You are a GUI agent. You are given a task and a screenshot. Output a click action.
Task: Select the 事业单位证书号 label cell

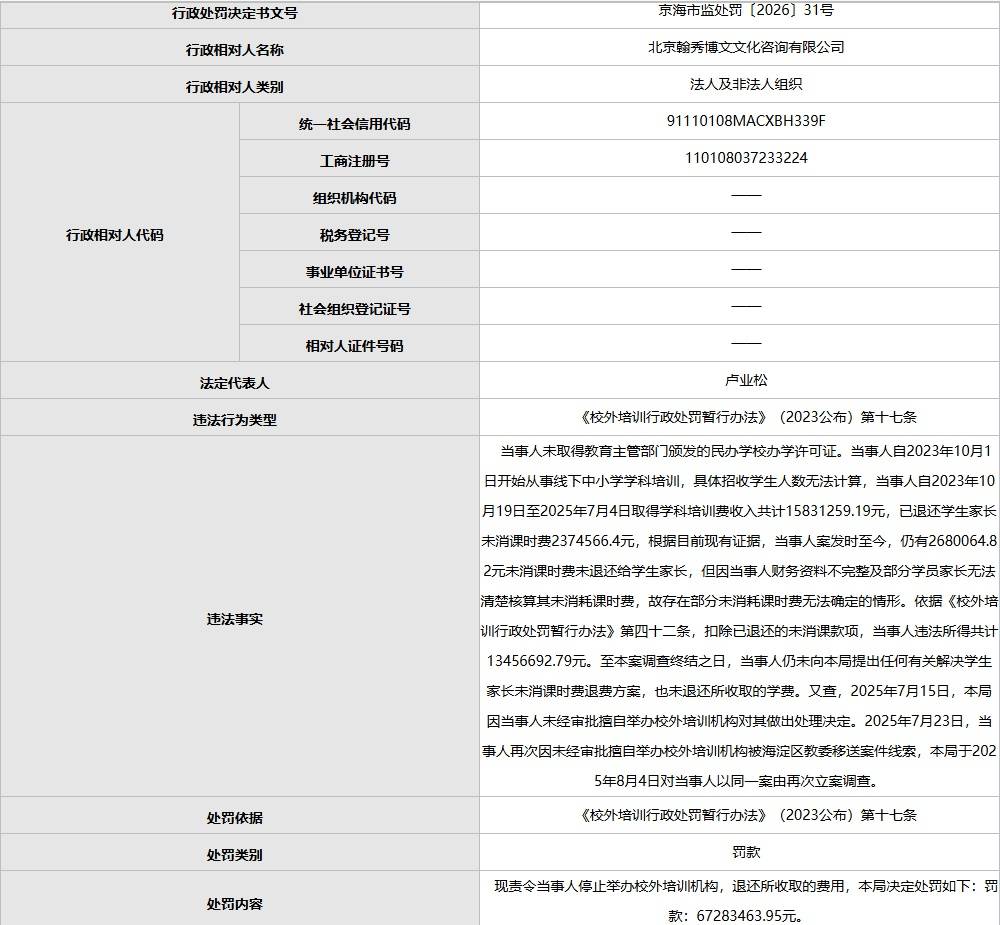pos(354,272)
